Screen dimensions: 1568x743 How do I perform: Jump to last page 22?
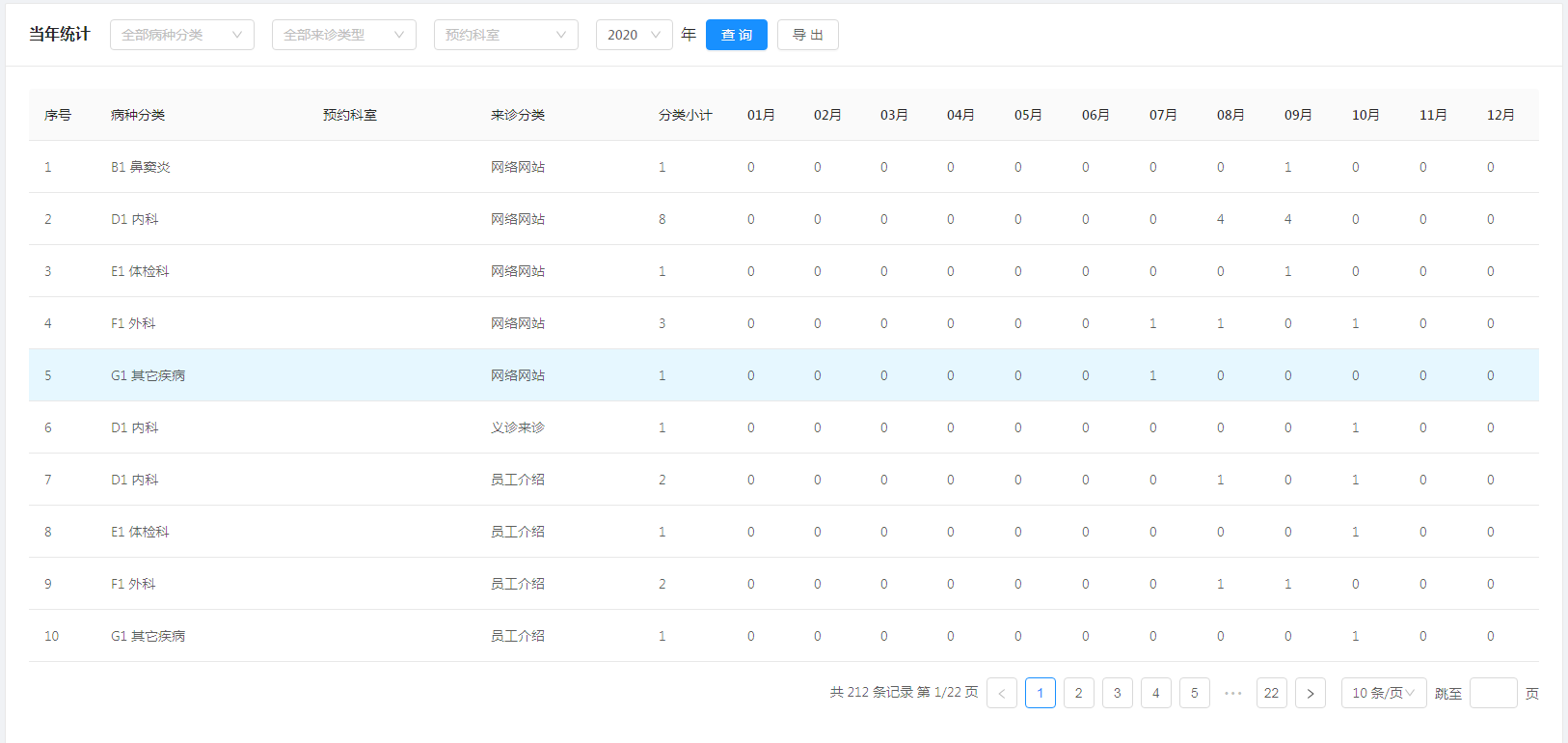click(1272, 693)
